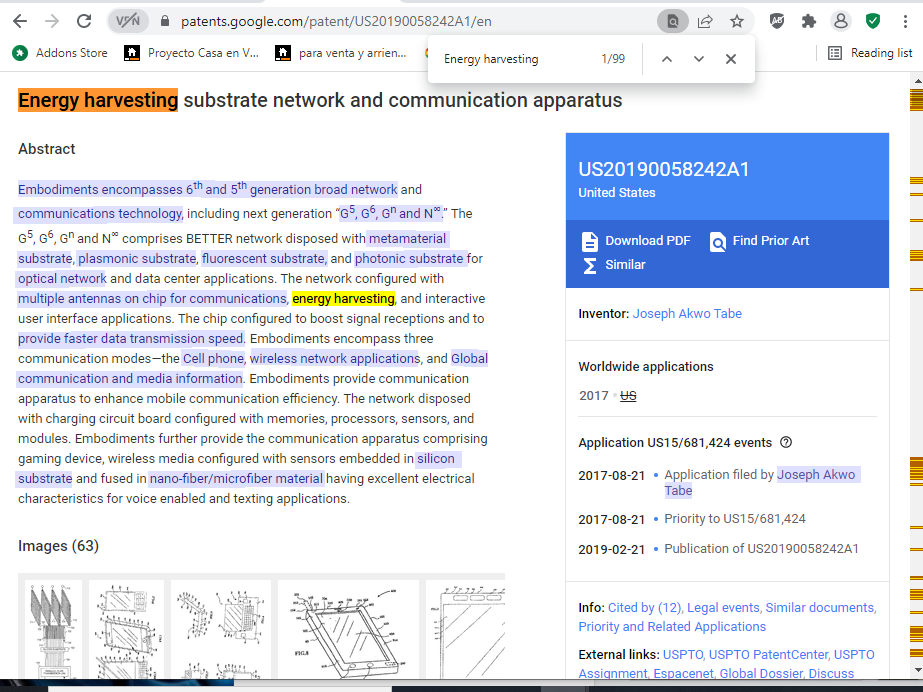This screenshot has width=923, height=692.
Task: Click the help icon next to Application events
Action: tap(786, 443)
